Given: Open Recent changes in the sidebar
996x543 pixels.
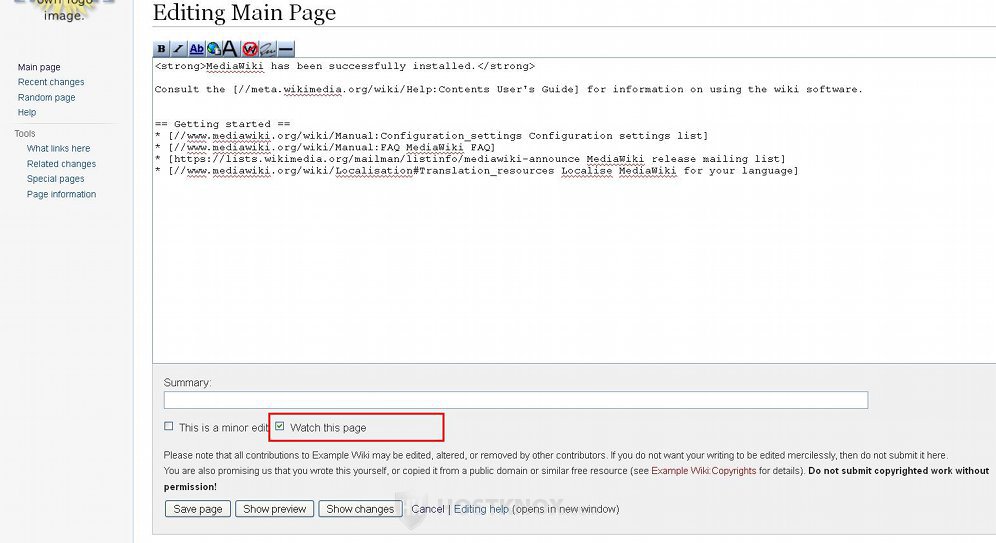Looking at the screenshot, I should click(x=51, y=82).
